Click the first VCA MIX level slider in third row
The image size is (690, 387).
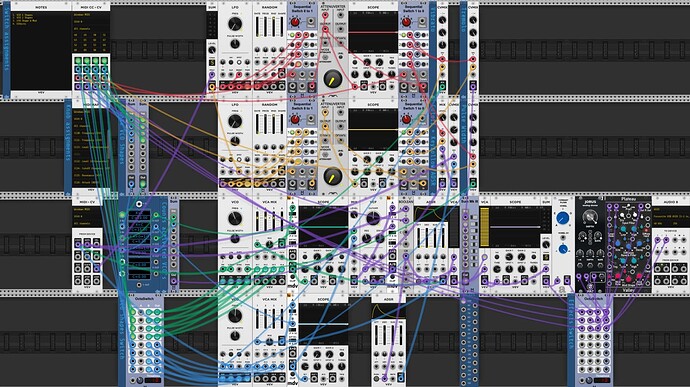click(x=258, y=221)
